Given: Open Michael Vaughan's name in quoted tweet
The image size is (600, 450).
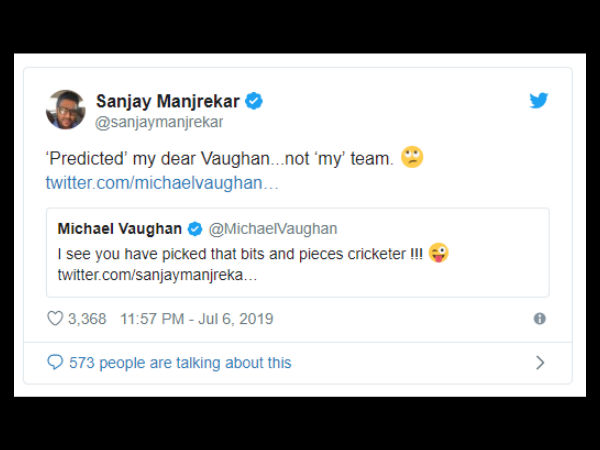Looking at the screenshot, I should point(120,229).
